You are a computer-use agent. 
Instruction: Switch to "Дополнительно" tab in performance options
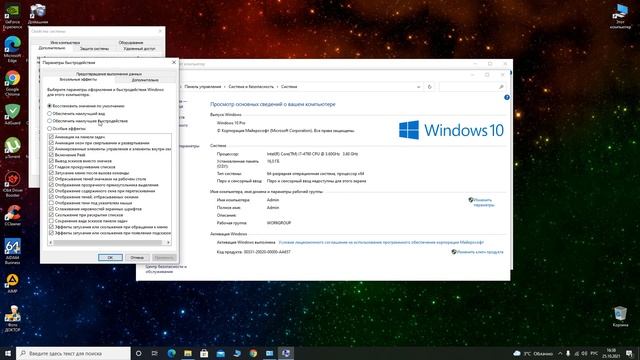(145, 80)
